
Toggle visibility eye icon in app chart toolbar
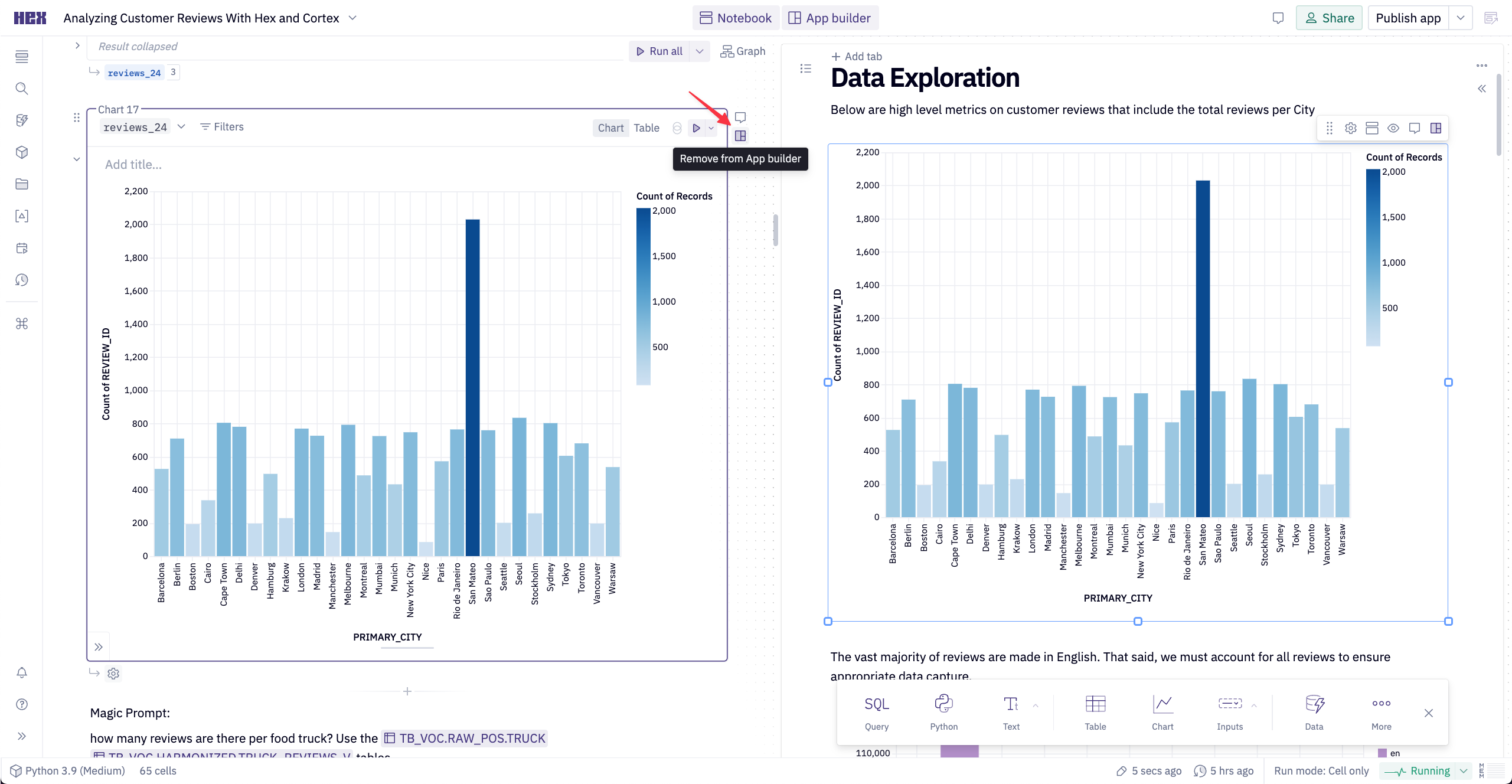(1393, 128)
